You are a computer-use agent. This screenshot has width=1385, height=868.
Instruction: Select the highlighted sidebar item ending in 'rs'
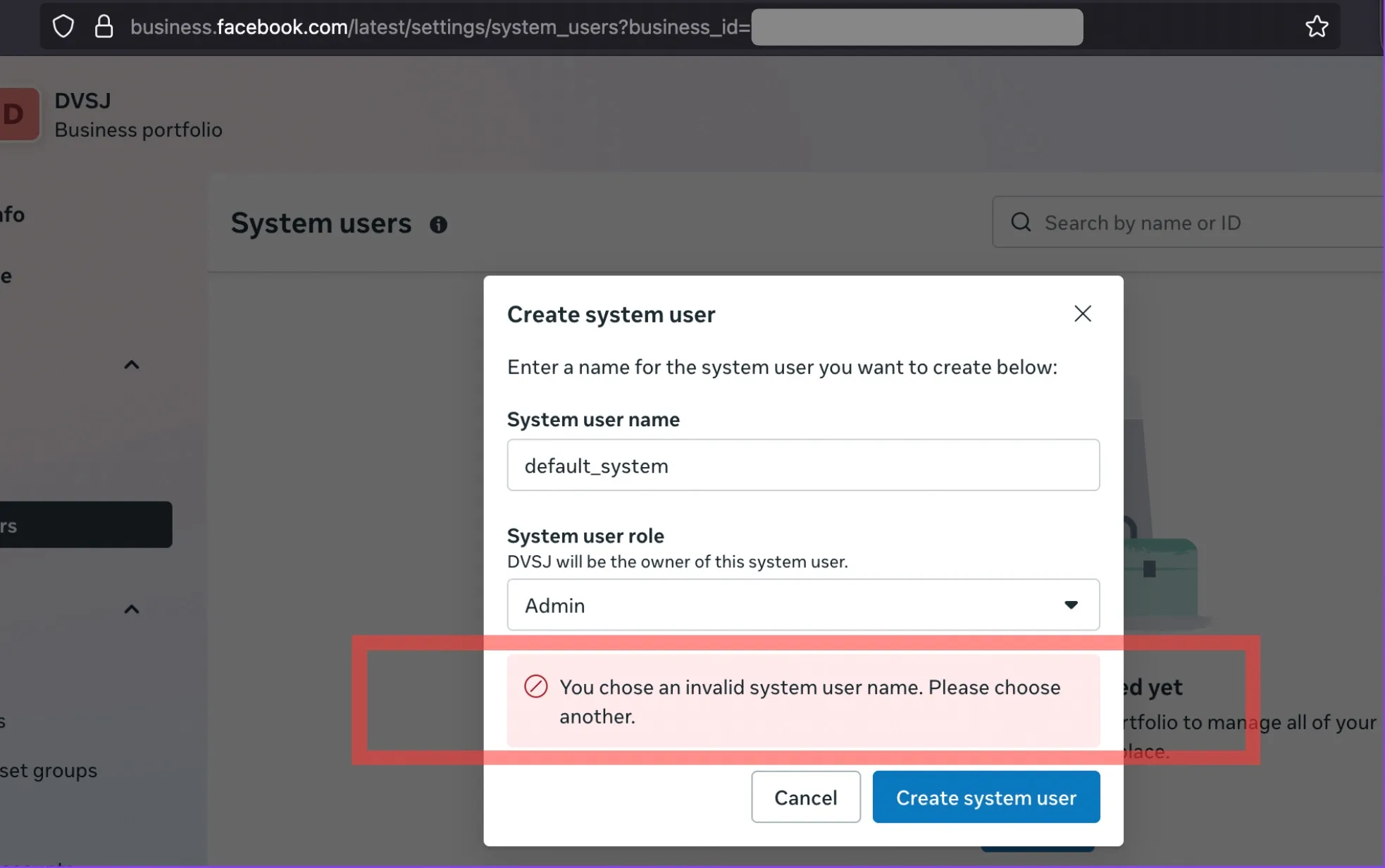pyautogui.click(x=85, y=525)
